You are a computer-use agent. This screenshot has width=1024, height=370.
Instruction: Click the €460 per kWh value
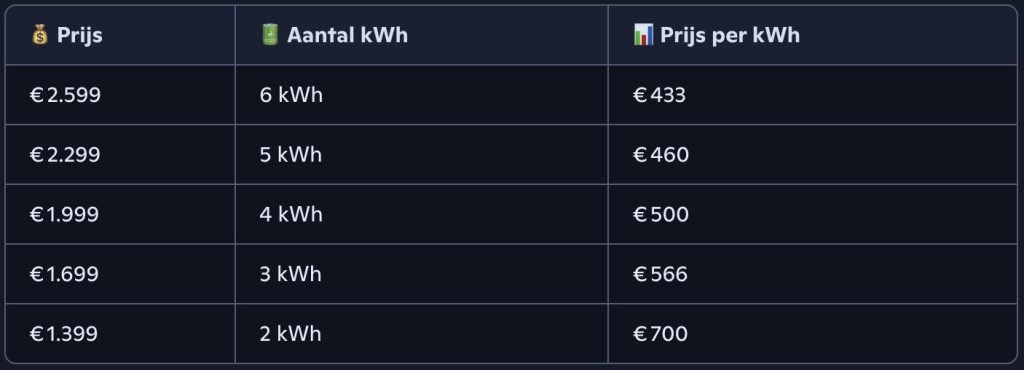[661, 155]
